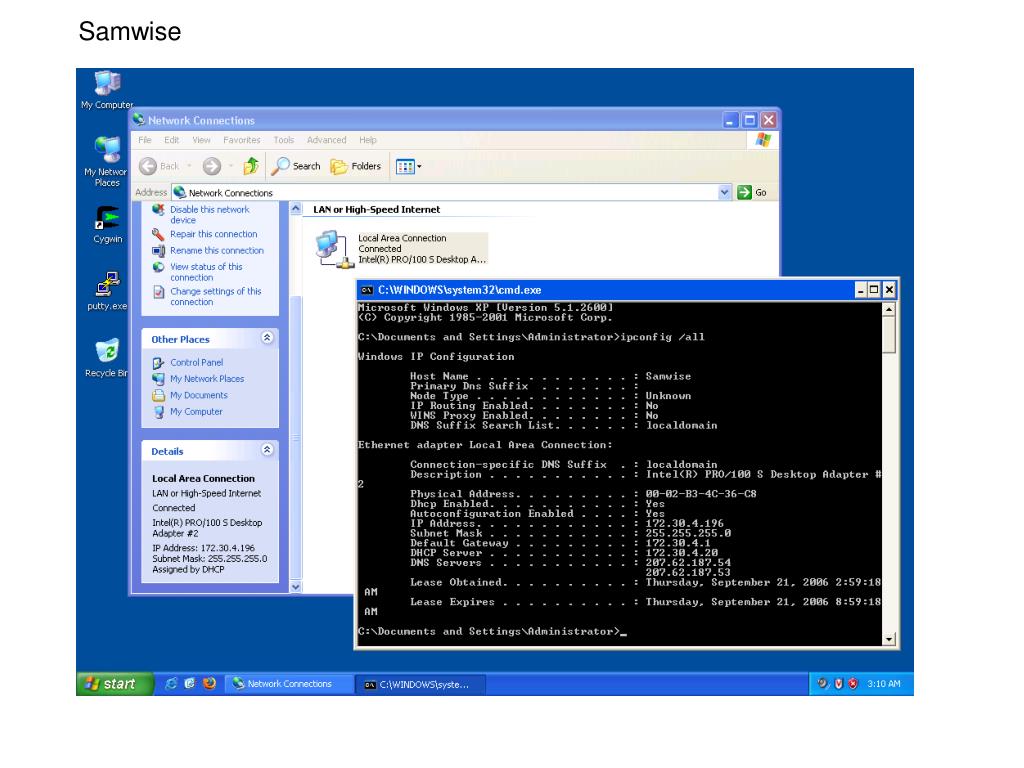Click scroll up arrow in cmd window
The image size is (1024, 768).
(x=888, y=310)
